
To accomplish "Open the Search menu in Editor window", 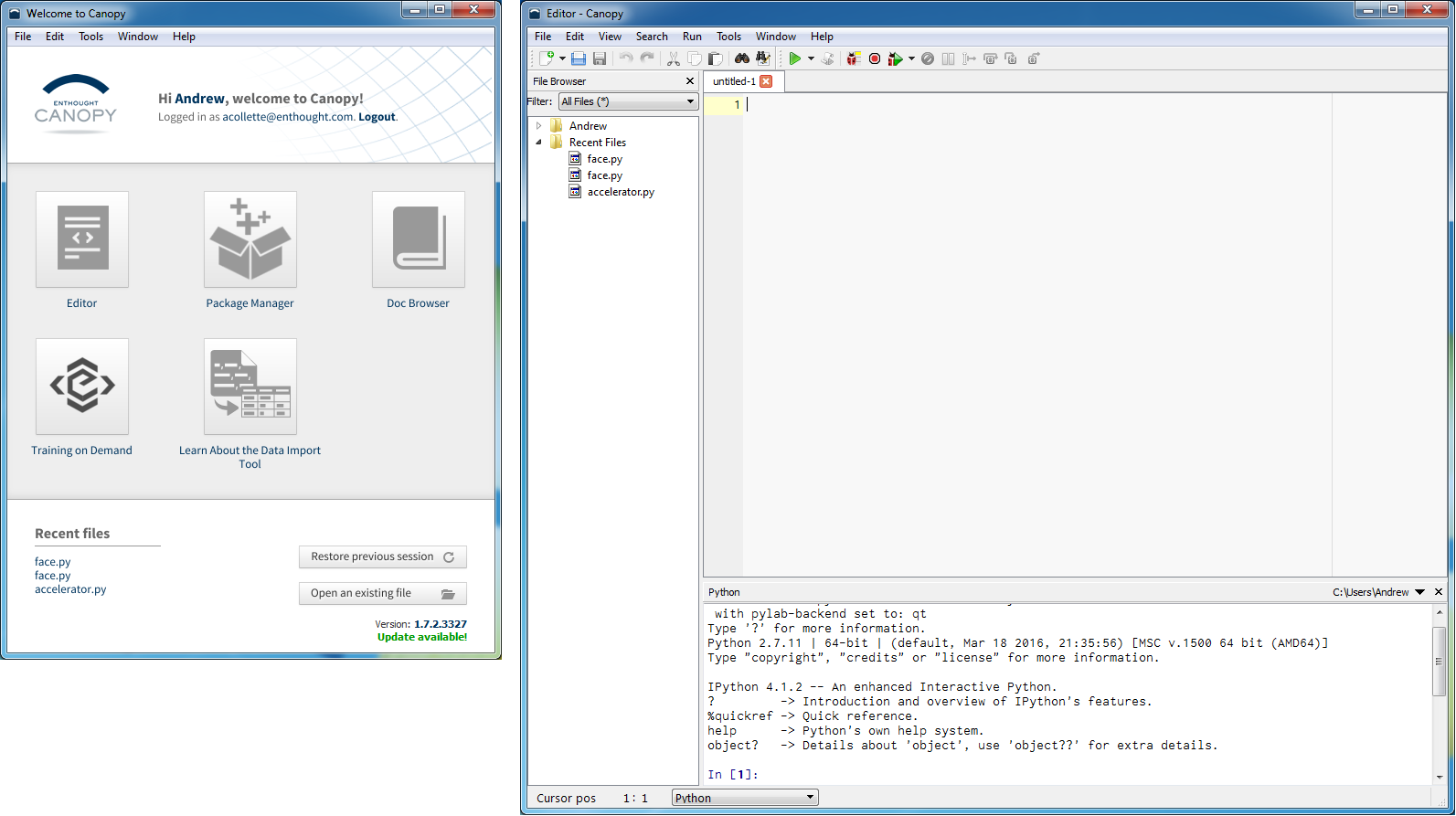I will pyautogui.click(x=652, y=37).
